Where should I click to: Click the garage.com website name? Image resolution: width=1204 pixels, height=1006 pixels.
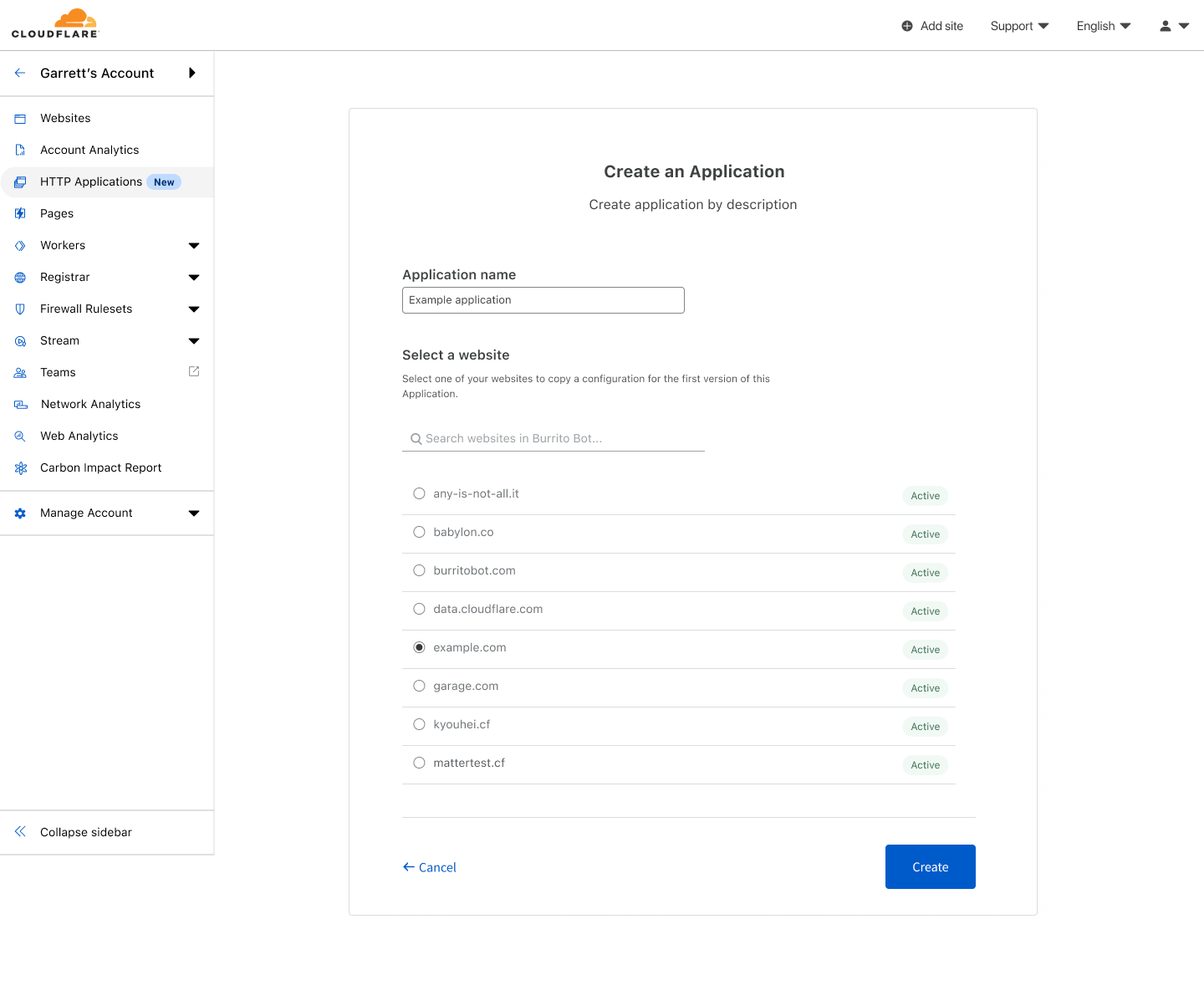pos(466,686)
